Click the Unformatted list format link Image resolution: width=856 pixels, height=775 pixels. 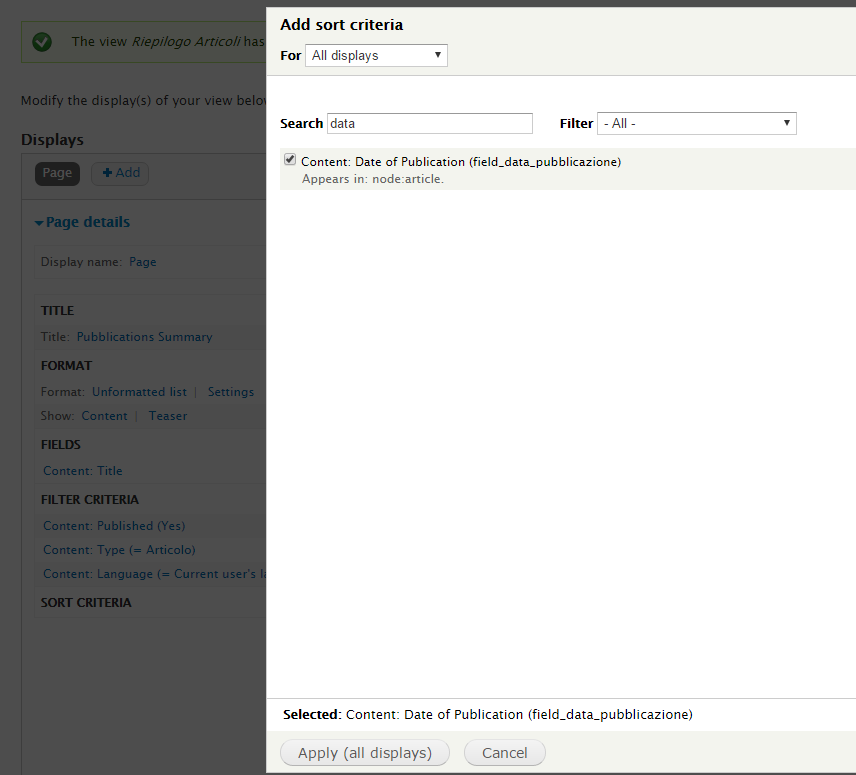pyautogui.click(x=139, y=392)
